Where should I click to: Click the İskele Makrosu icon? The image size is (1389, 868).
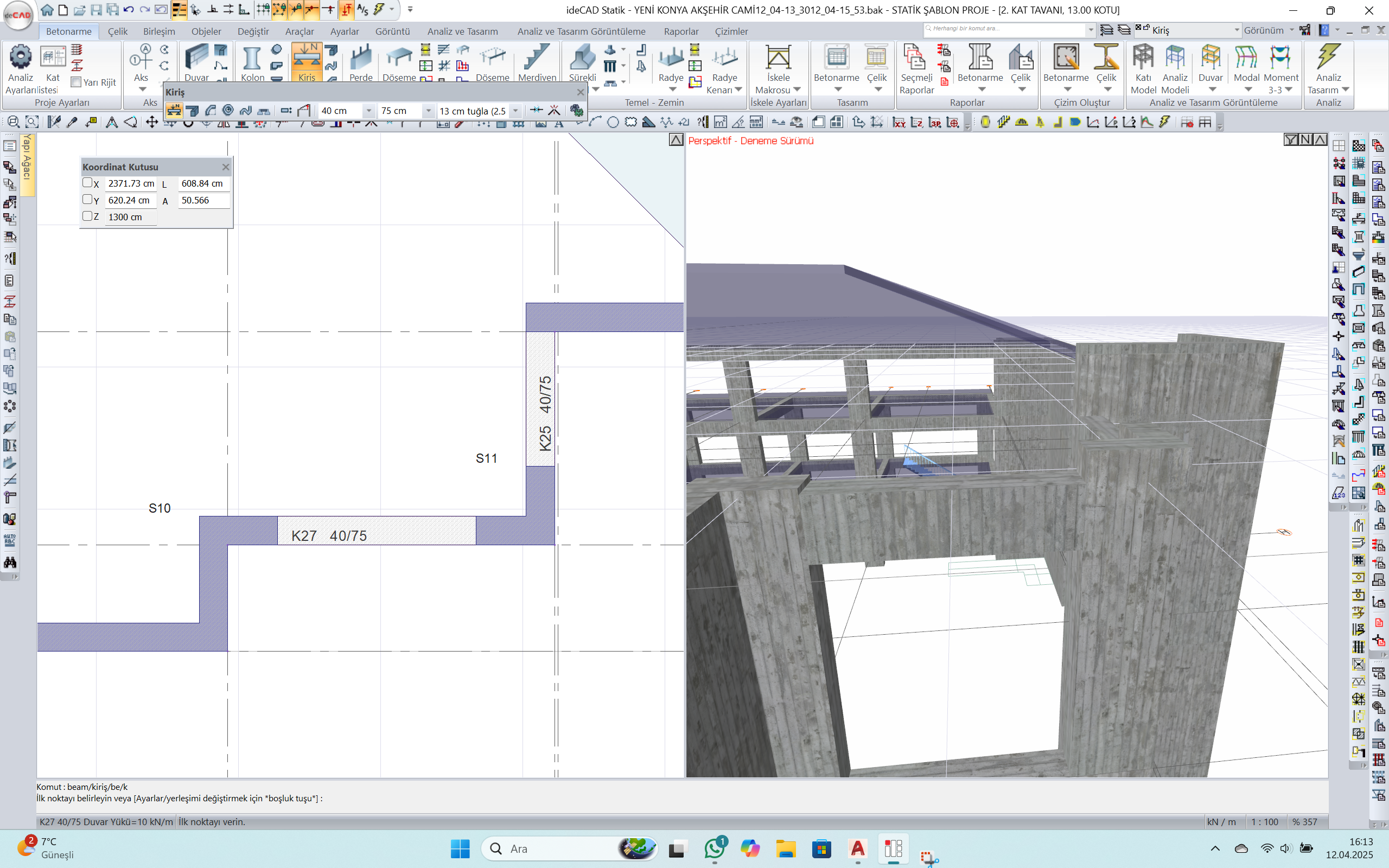click(778, 58)
